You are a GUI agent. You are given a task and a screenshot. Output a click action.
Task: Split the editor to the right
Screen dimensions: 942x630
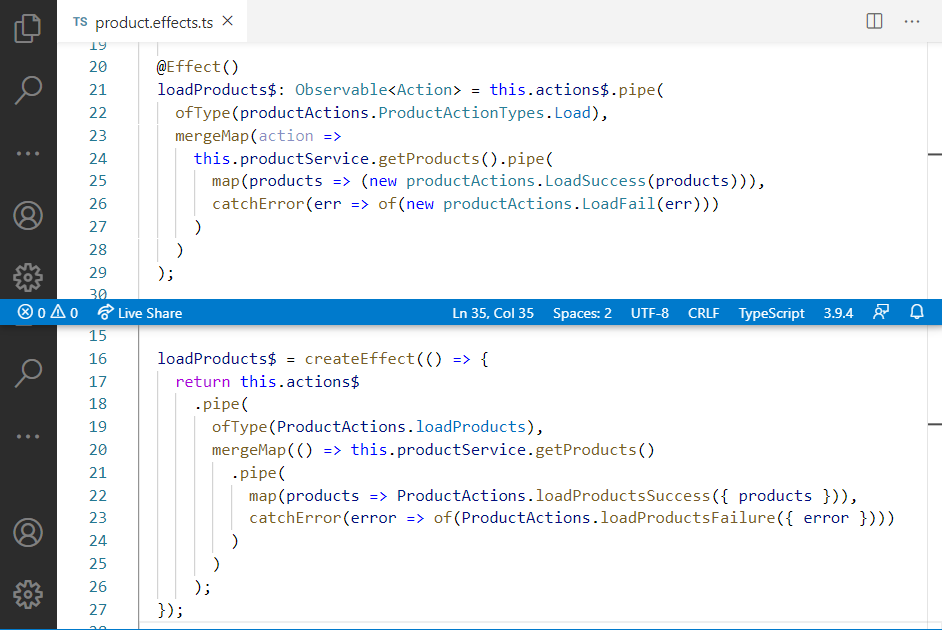[x=874, y=21]
